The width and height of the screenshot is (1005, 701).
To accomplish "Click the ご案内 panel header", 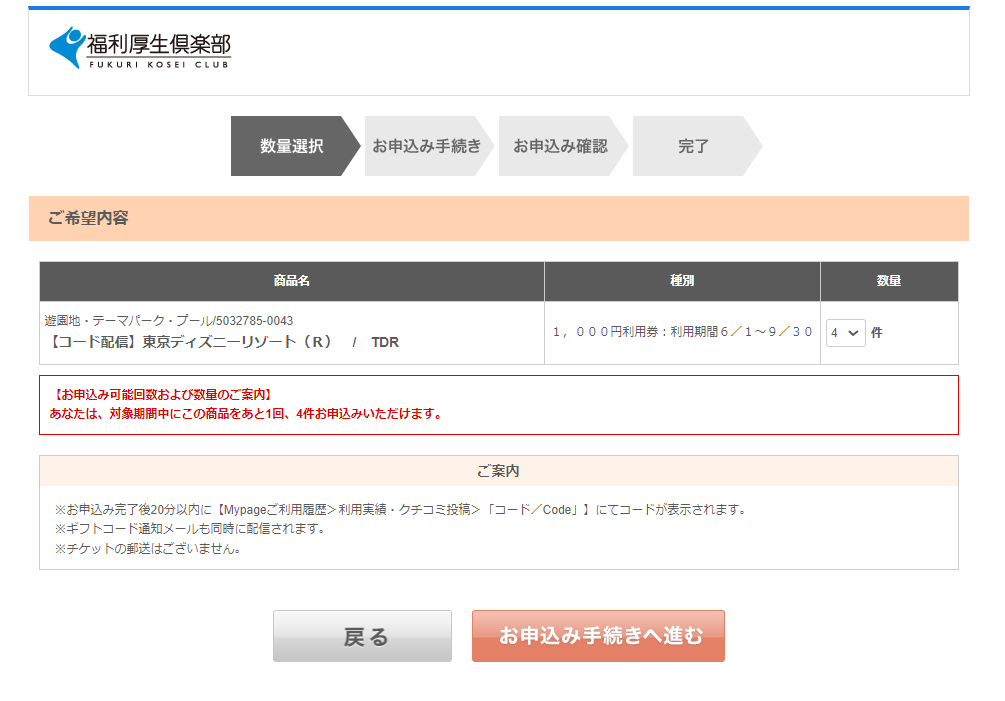I will (x=498, y=471).
